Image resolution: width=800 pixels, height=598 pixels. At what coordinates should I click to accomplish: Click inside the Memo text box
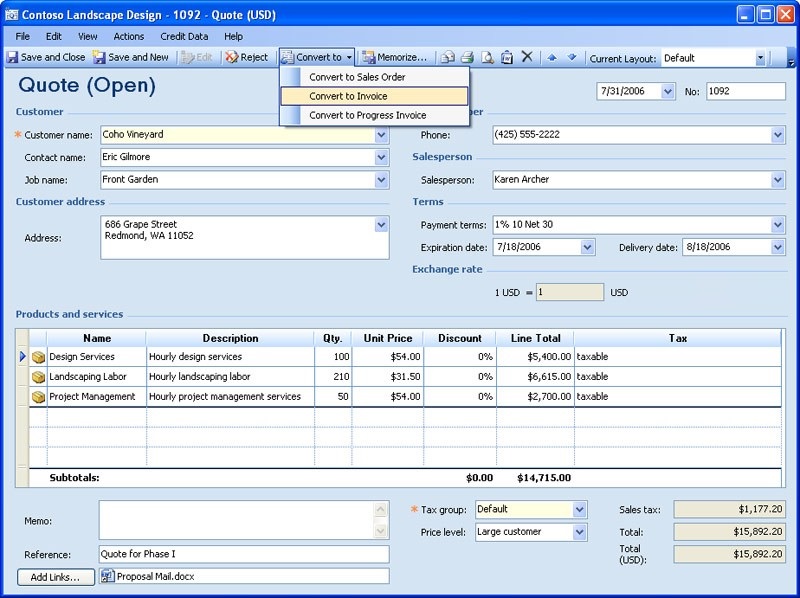237,520
